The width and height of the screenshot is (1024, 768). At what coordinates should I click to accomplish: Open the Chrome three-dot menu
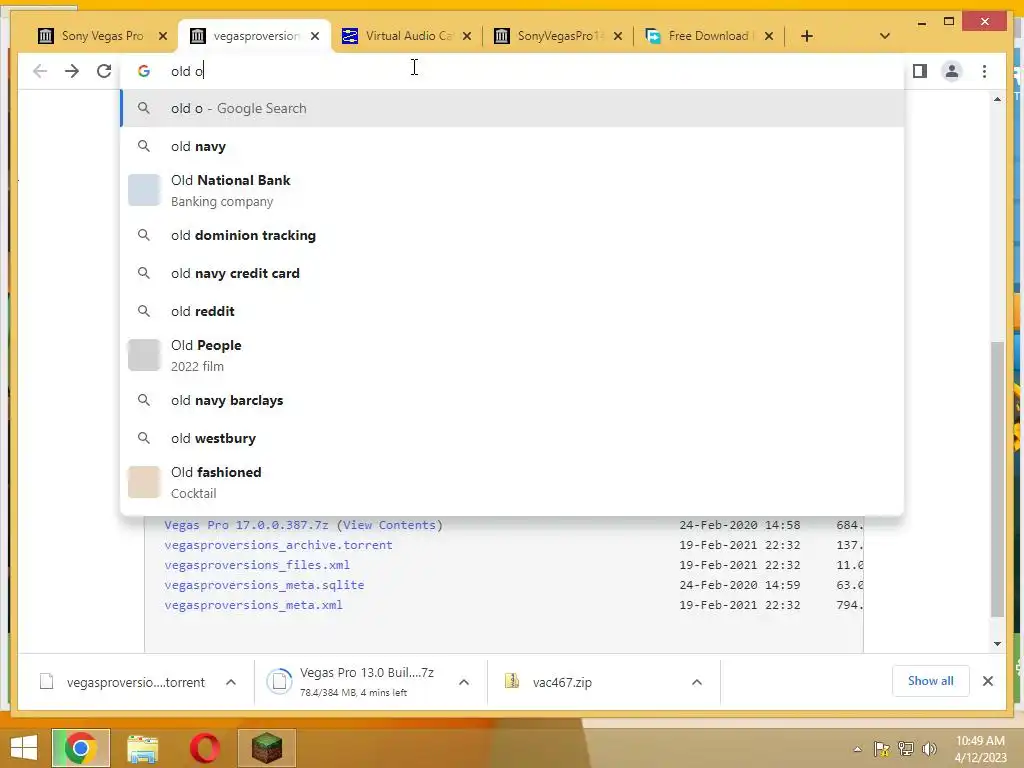point(984,71)
